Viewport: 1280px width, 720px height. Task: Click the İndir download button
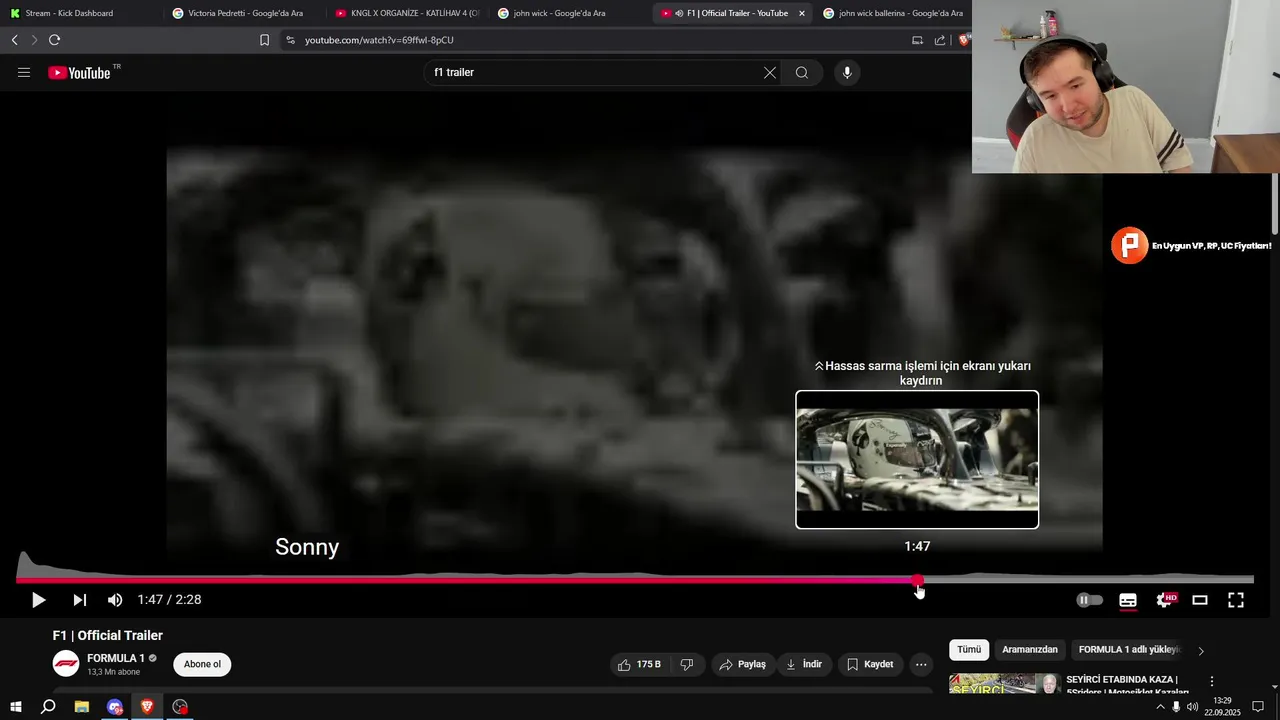point(804,664)
